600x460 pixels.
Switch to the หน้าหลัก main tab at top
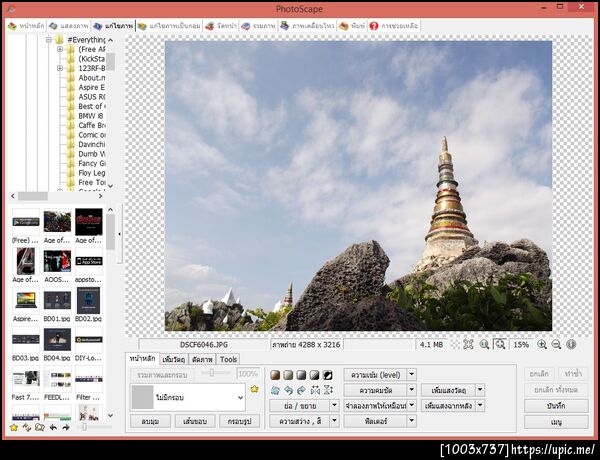click(x=26, y=26)
